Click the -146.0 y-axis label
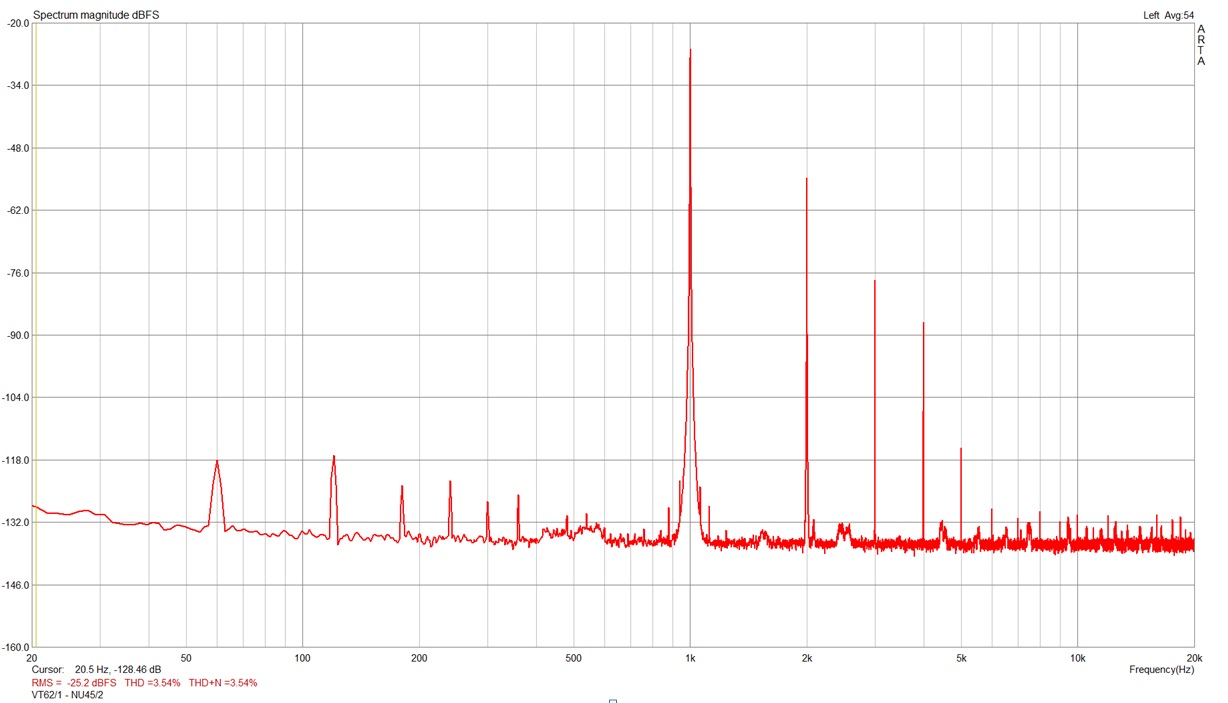The height and width of the screenshot is (703, 1228). 16,585
